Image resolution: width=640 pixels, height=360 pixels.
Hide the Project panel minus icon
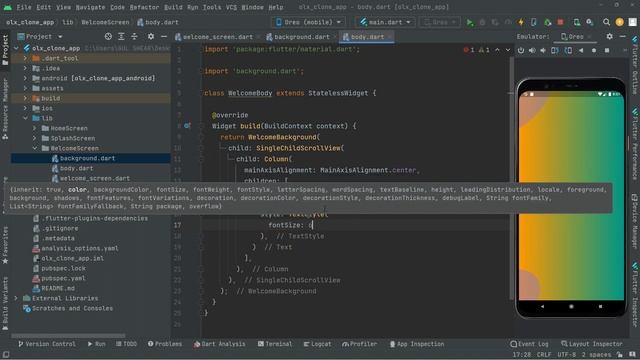(x=164, y=36)
